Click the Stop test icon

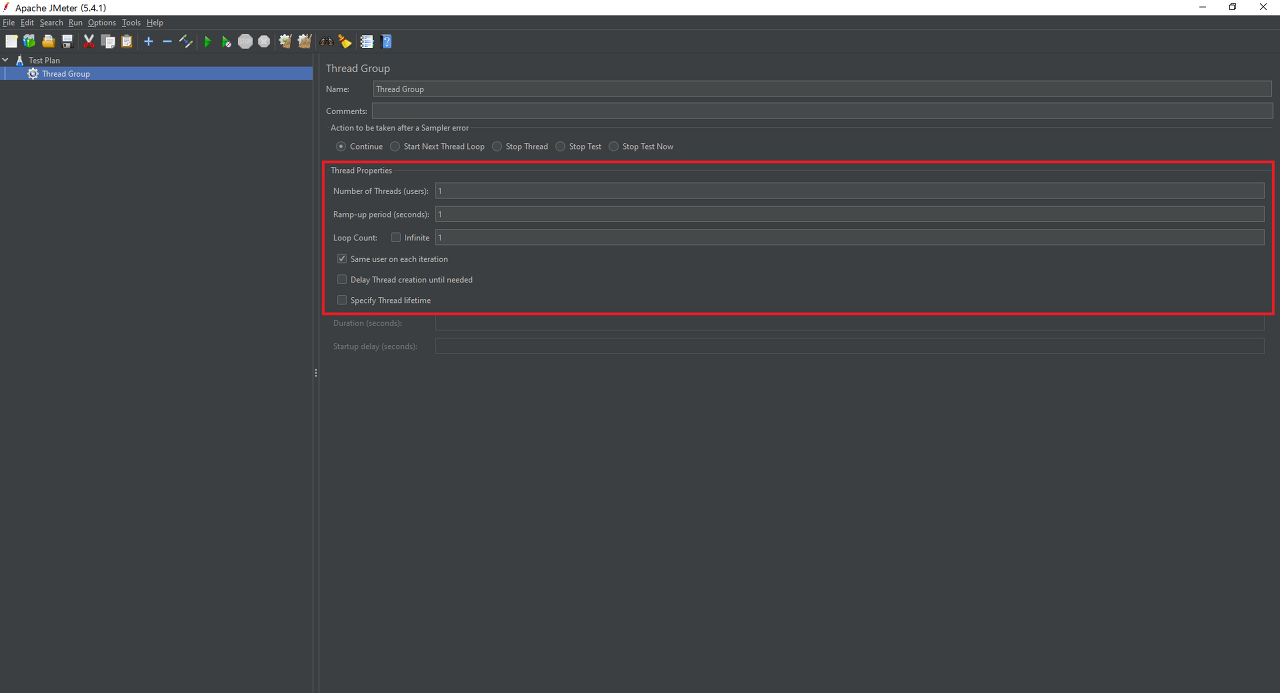[x=245, y=41]
